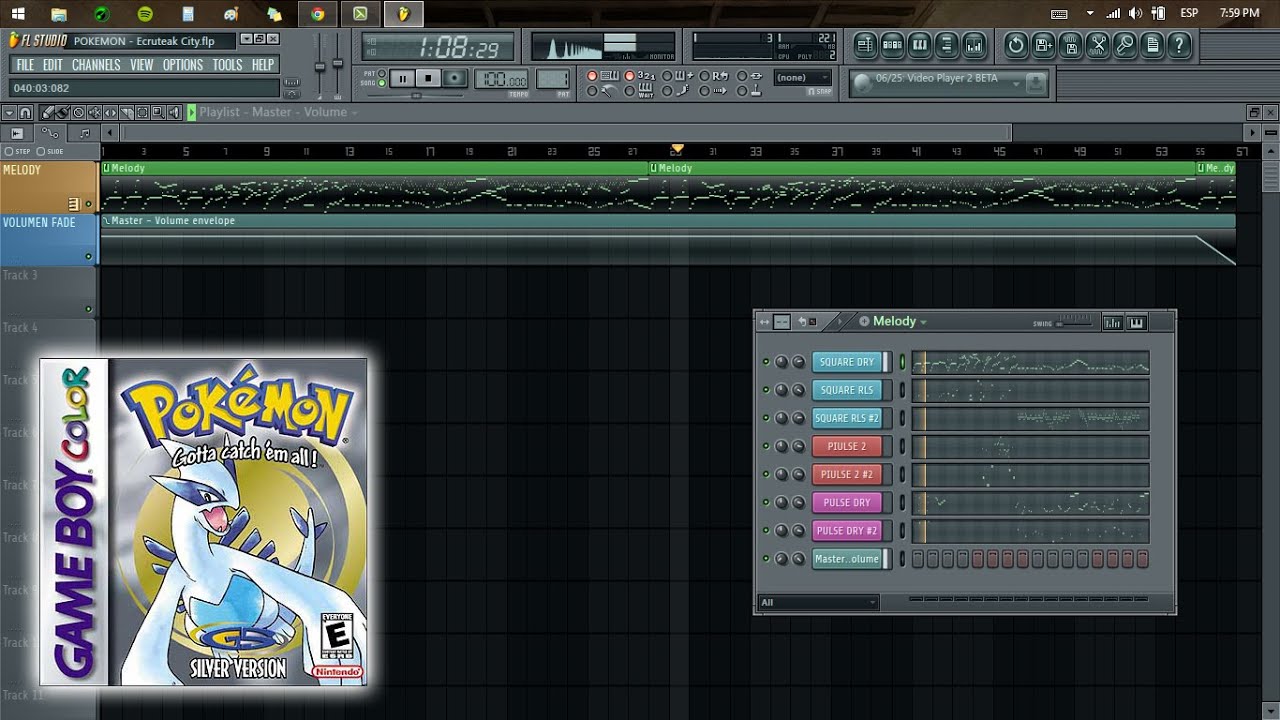Open the All channel filter dropdown
Viewport: 1280px width, 720px height.
click(x=818, y=602)
